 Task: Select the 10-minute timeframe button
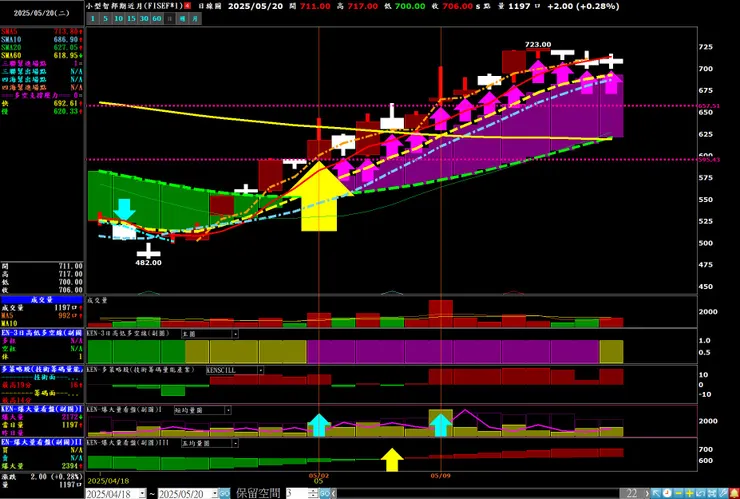pyautogui.click(x=119, y=18)
